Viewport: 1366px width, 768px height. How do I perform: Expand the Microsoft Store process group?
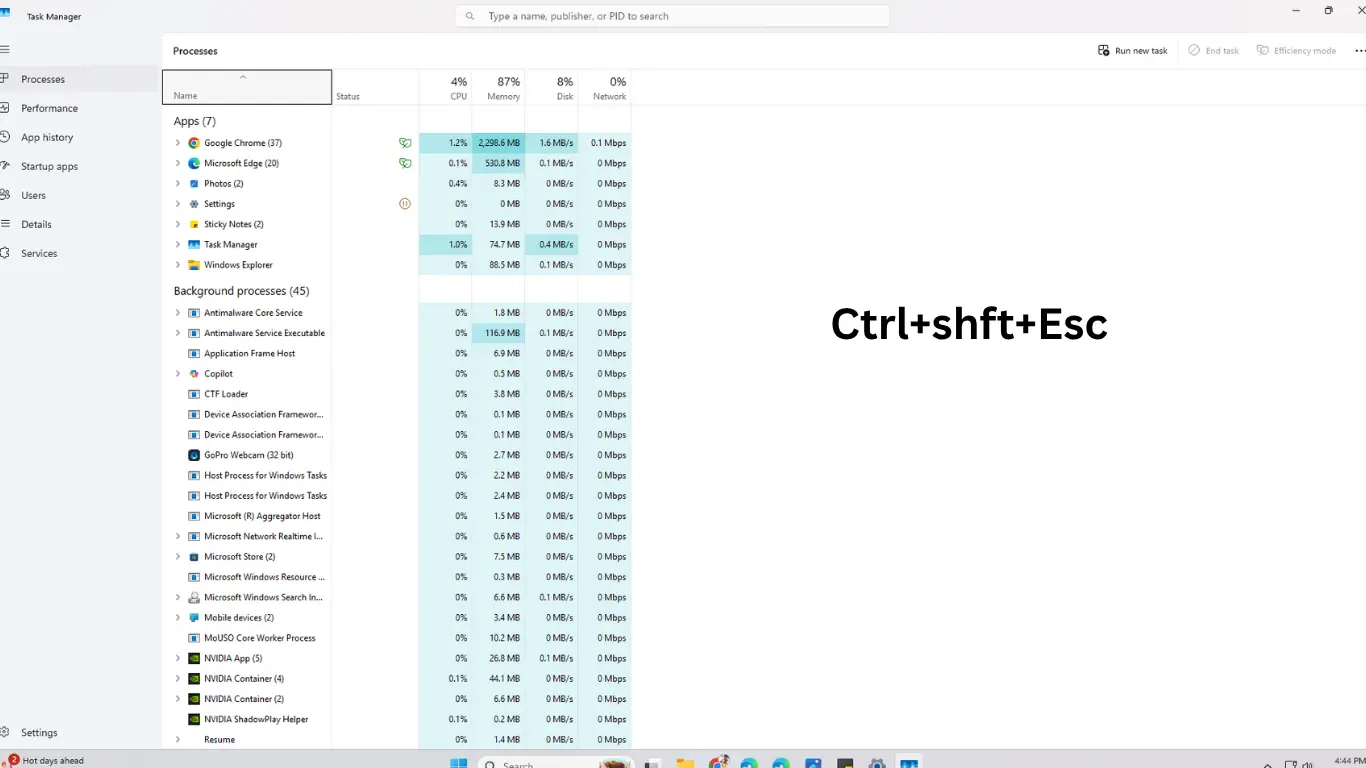coord(178,557)
